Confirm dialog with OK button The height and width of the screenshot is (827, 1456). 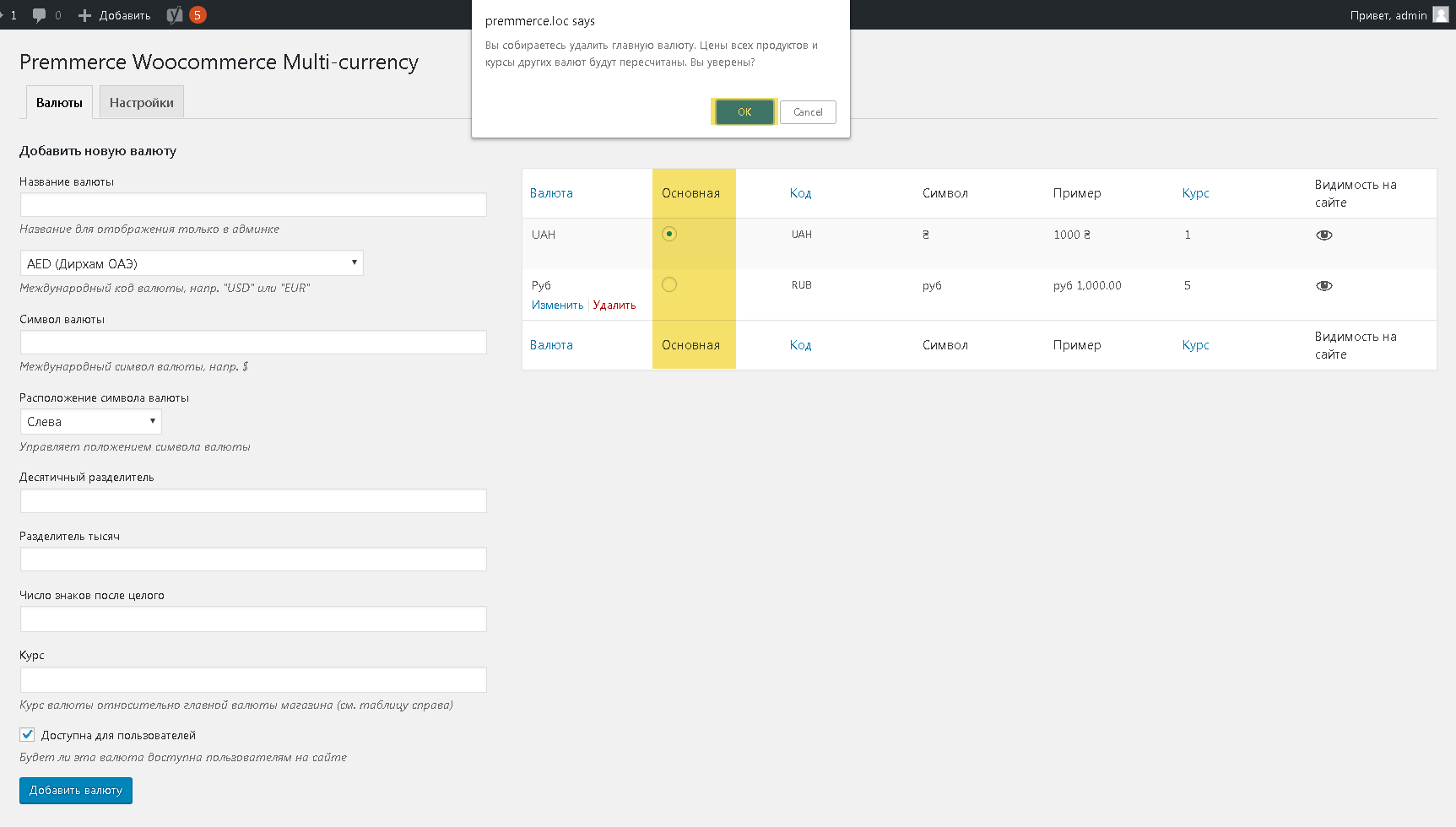pos(744,112)
